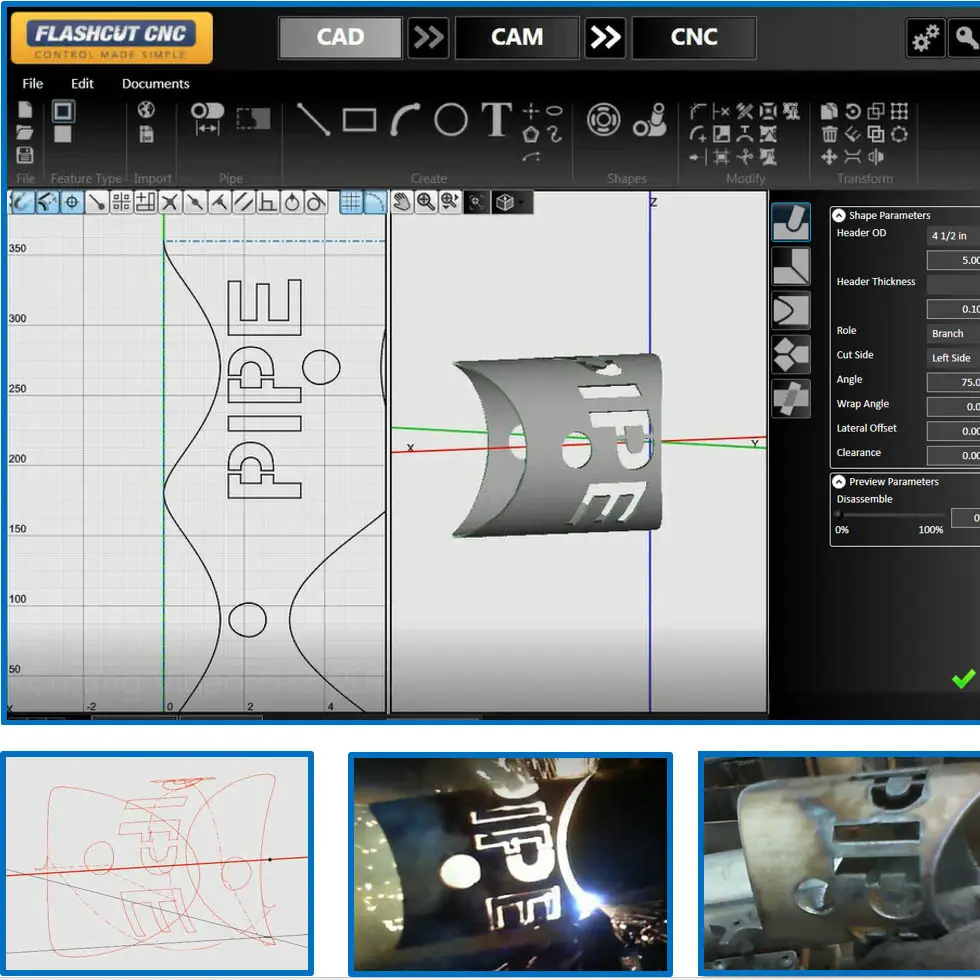Switch to the CAM module
Image resolution: width=980 pixels, height=980 pixels.
coord(516,37)
